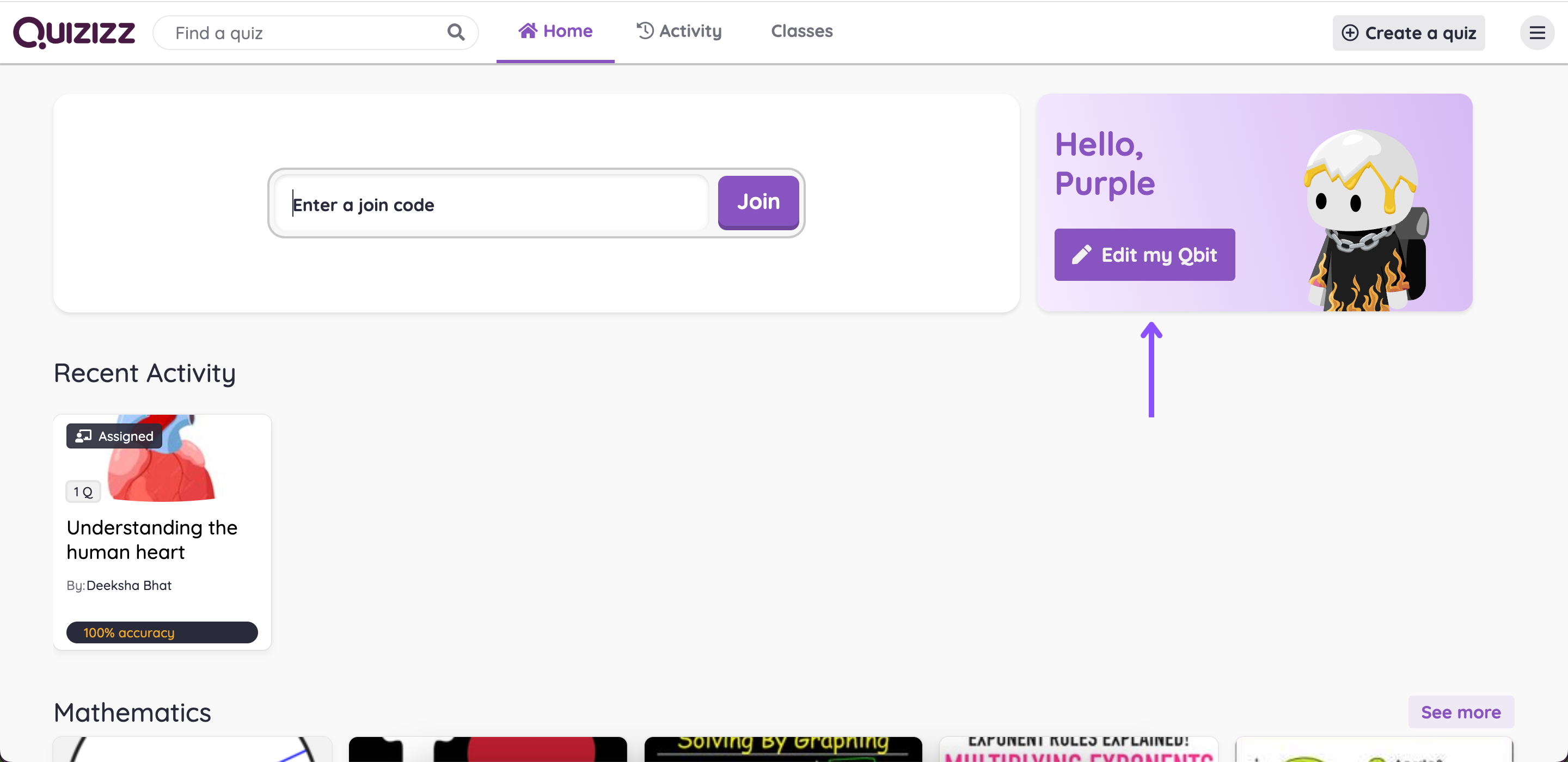Image resolution: width=1568 pixels, height=762 pixels.
Task: Open the human heart quiz thumbnail
Action: (x=162, y=458)
